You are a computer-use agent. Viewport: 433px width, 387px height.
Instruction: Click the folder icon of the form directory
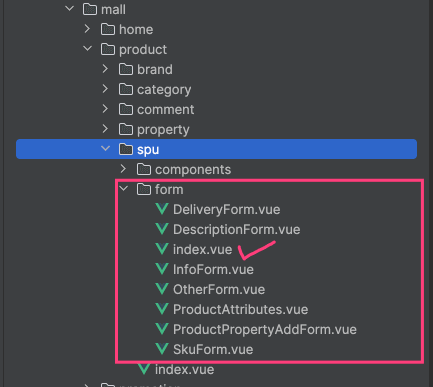pyautogui.click(x=144, y=189)
